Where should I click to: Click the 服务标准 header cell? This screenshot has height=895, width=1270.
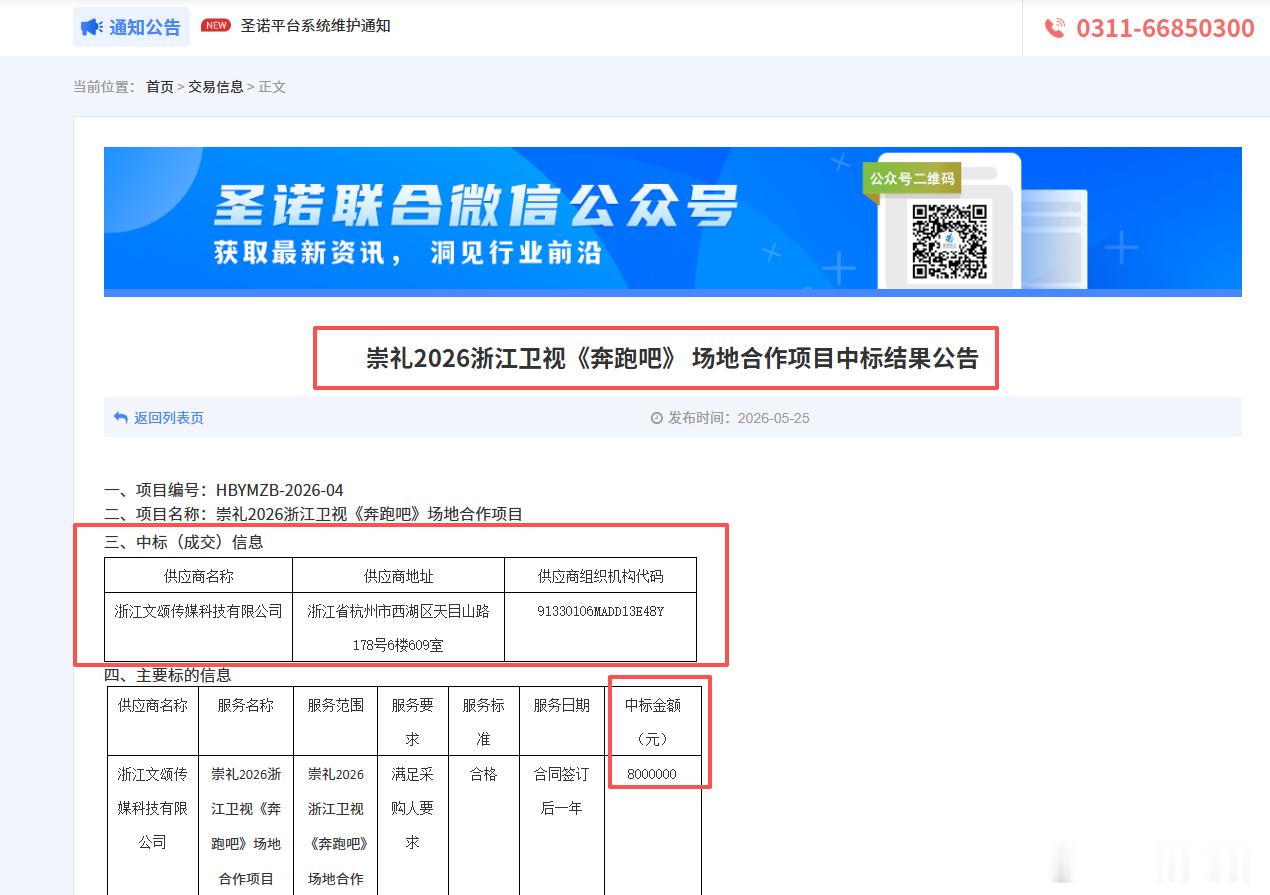click(x=484, y=721)
